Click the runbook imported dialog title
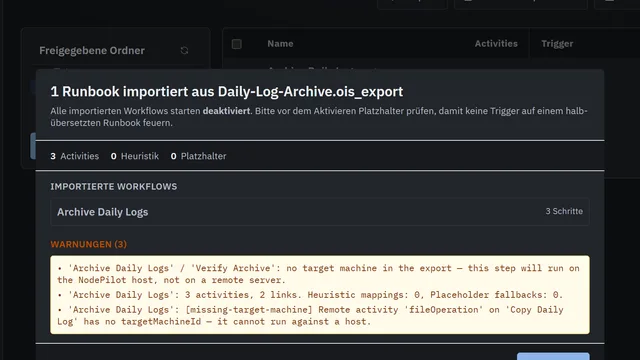 [227, 91]
